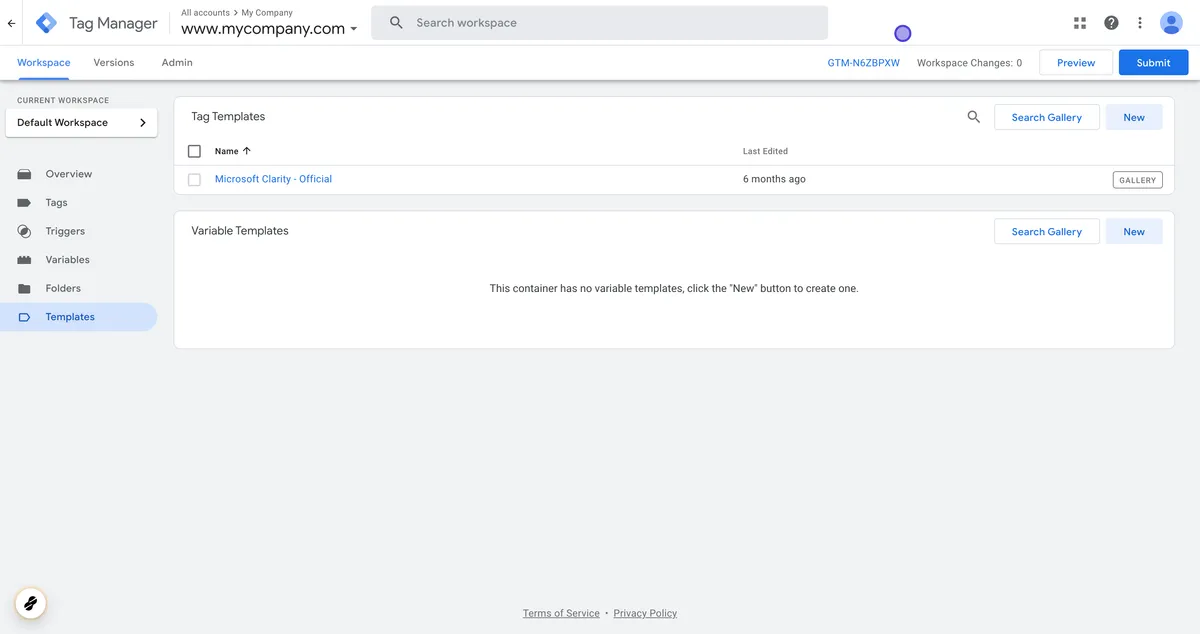Switch to the Admin tab
This screenshot has width=1200, height=634.
coord(177,62)
